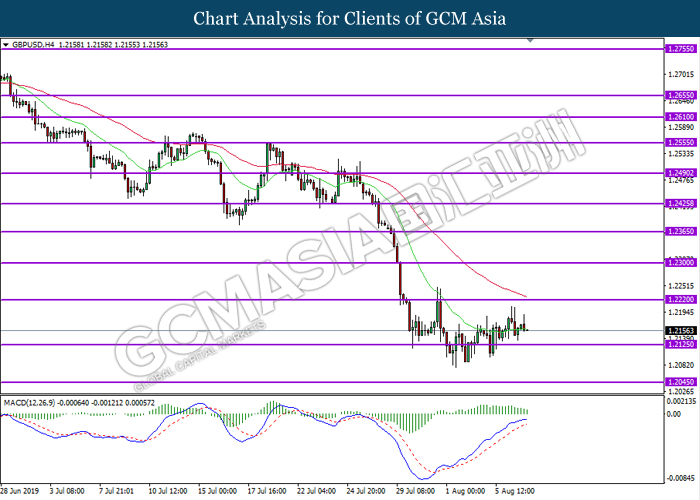Click the 17 Jul 16:00 time label
Screen dimensions: 700x500
267,491
